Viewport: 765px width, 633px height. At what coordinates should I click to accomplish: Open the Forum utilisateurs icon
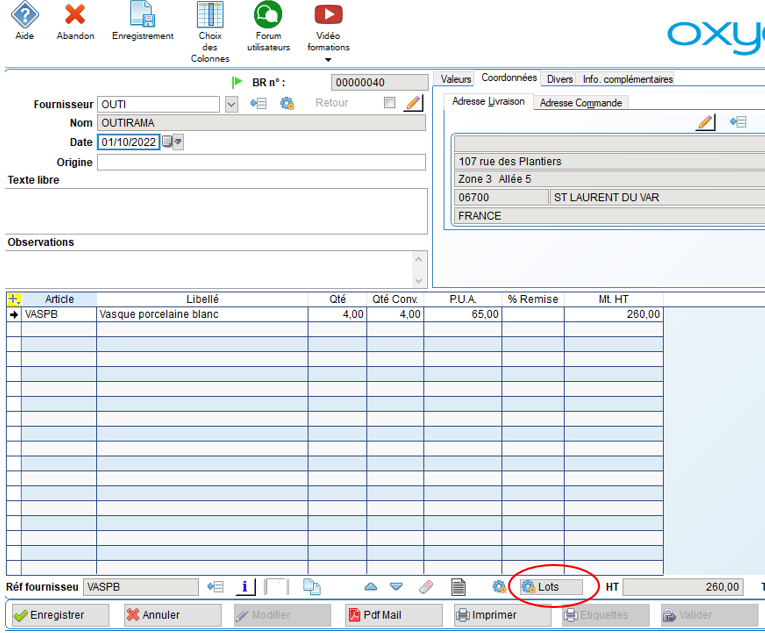(268, 15)
